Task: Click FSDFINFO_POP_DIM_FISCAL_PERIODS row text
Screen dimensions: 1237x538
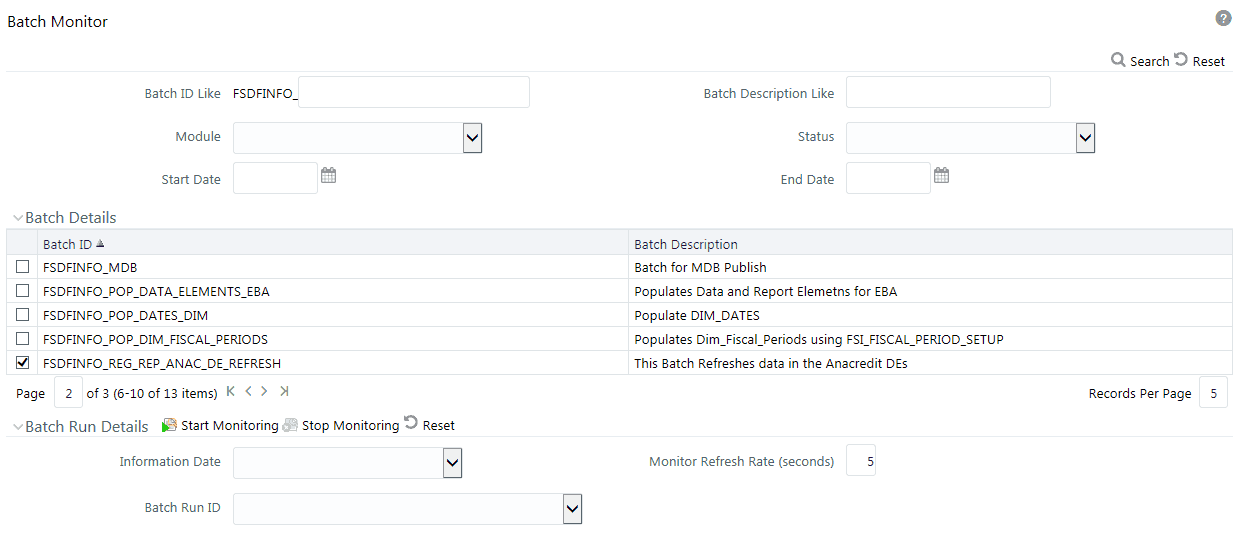Action: [155, 340]
